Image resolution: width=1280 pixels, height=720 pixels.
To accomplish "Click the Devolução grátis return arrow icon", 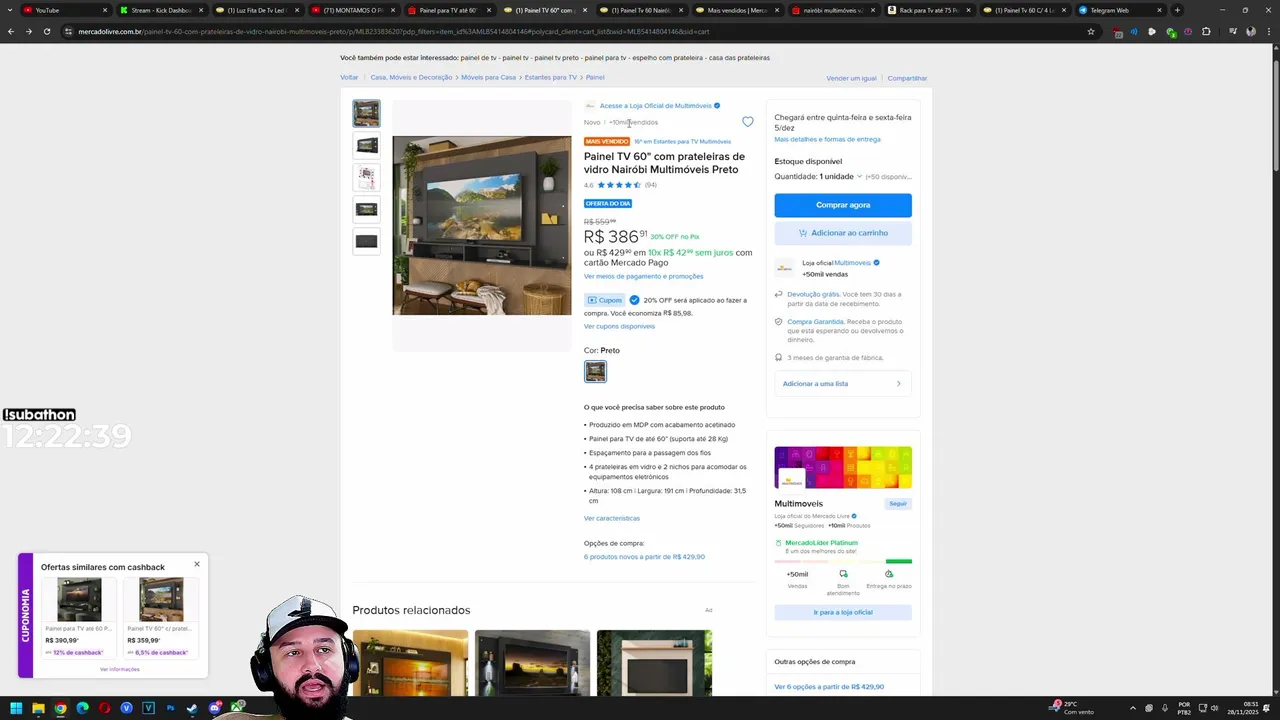I will pyautogui.click(x=779, y=295).
